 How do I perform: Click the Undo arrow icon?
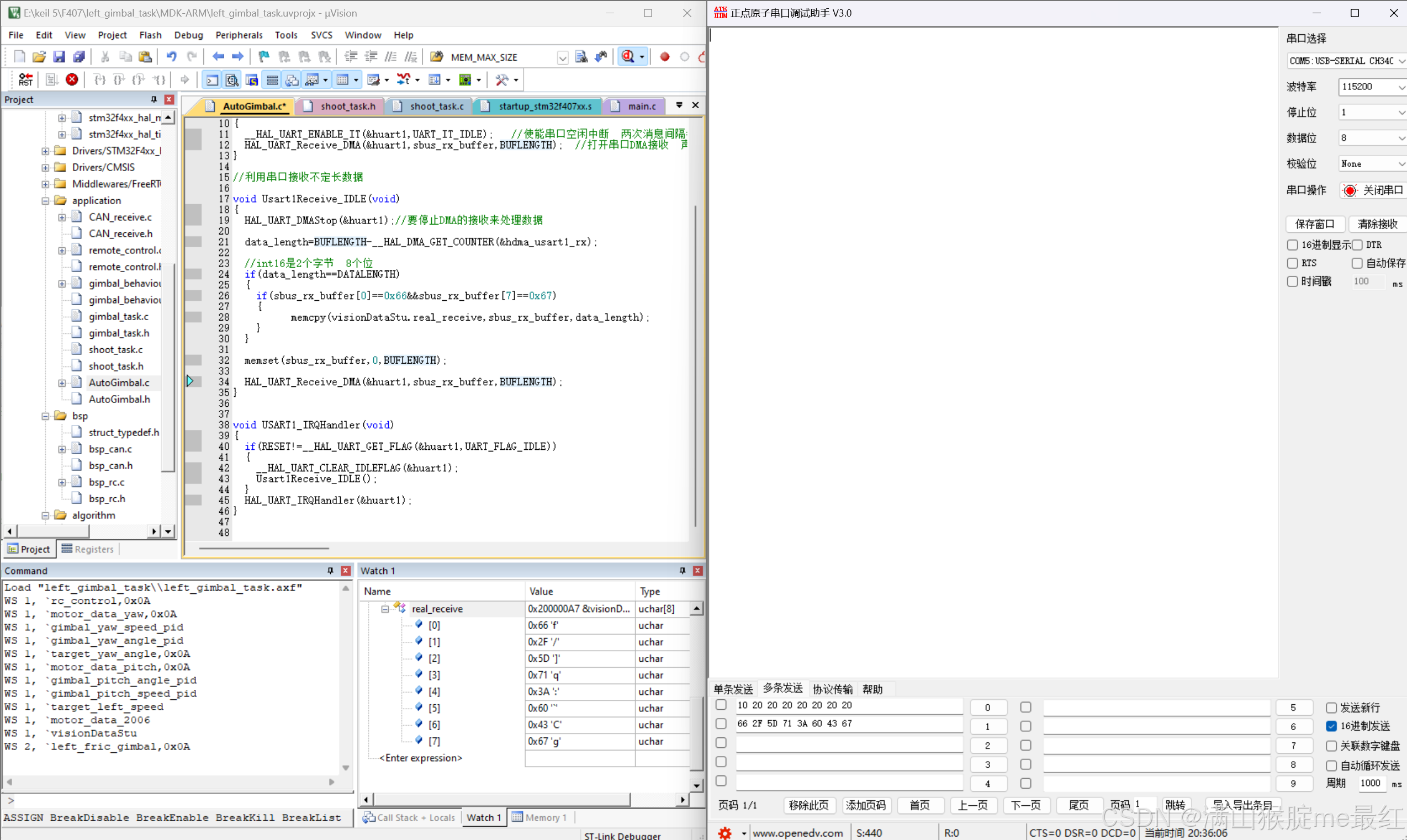tap(171, 57)
